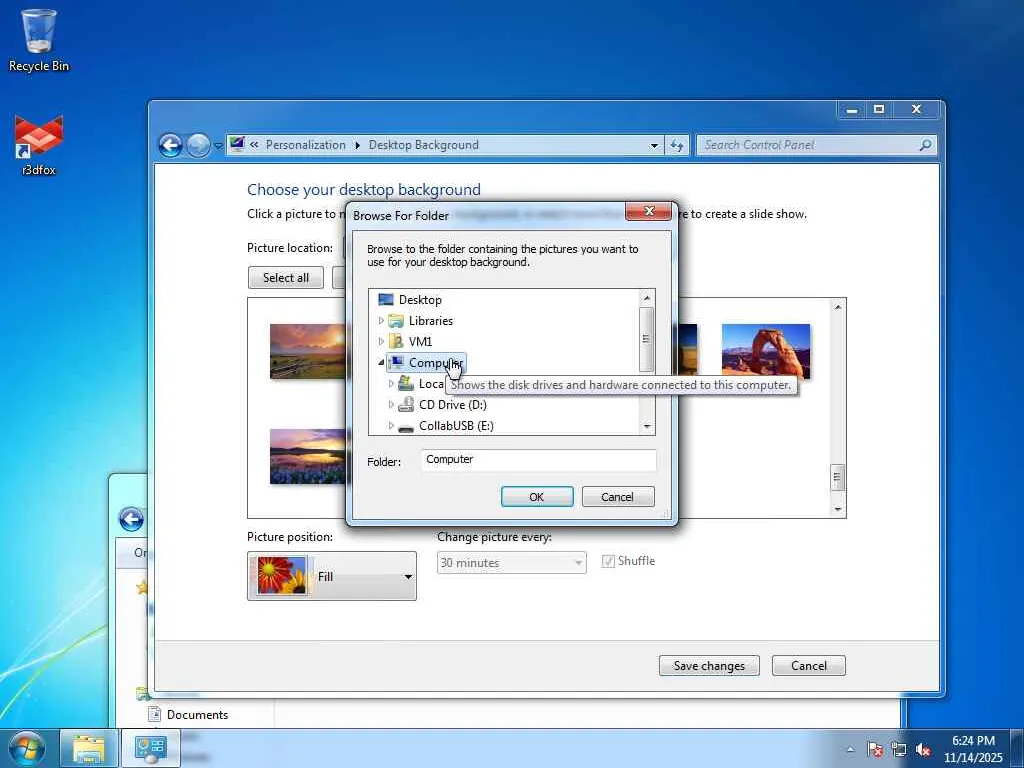
Task: Open the Picture position Fill dropdown
Action: click(332, 576)
